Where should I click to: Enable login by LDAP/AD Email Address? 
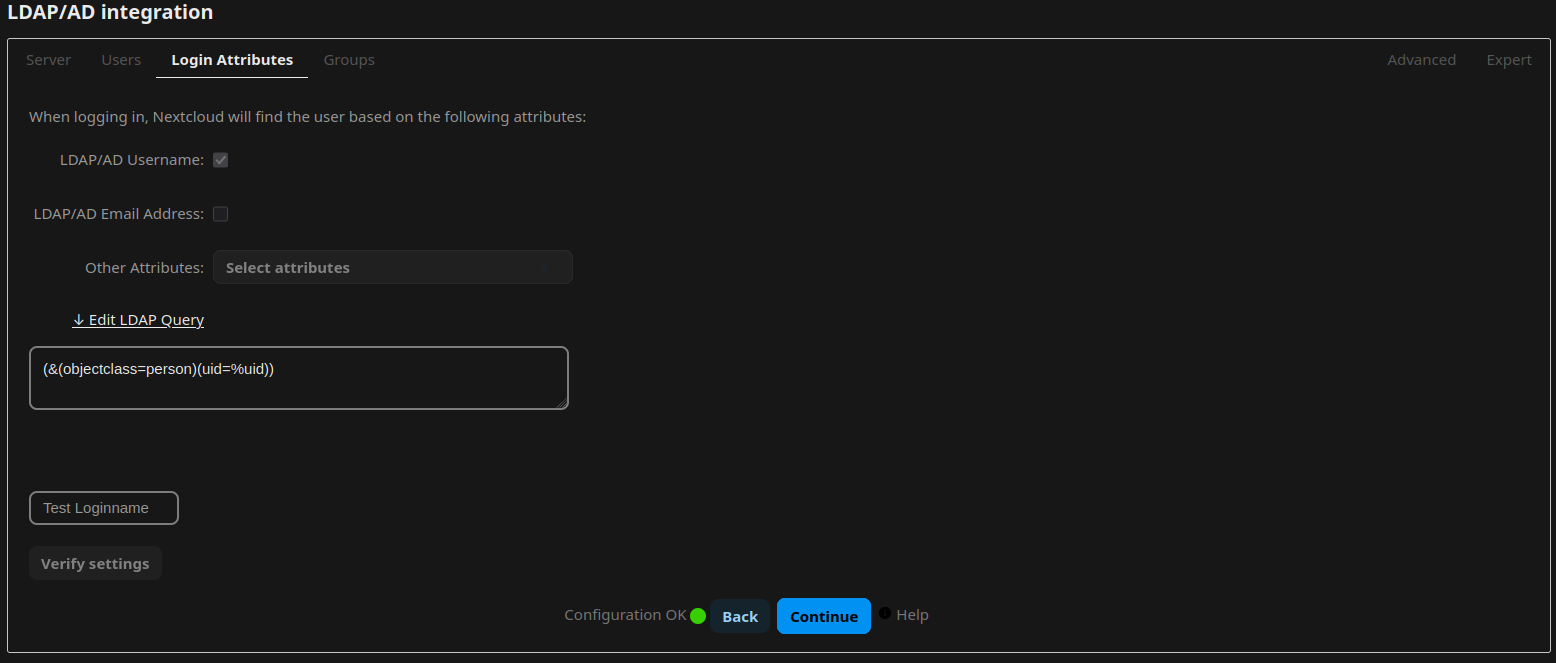tap(220, 213)
